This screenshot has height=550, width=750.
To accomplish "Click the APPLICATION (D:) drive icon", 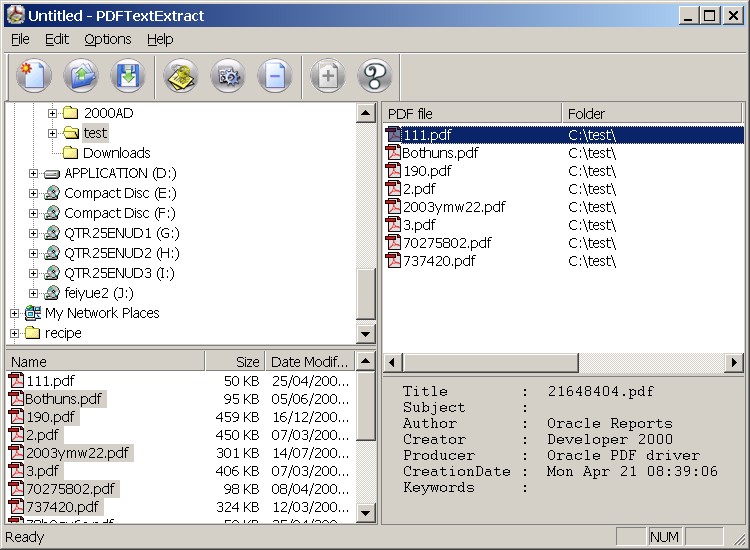I will point(52,174).
